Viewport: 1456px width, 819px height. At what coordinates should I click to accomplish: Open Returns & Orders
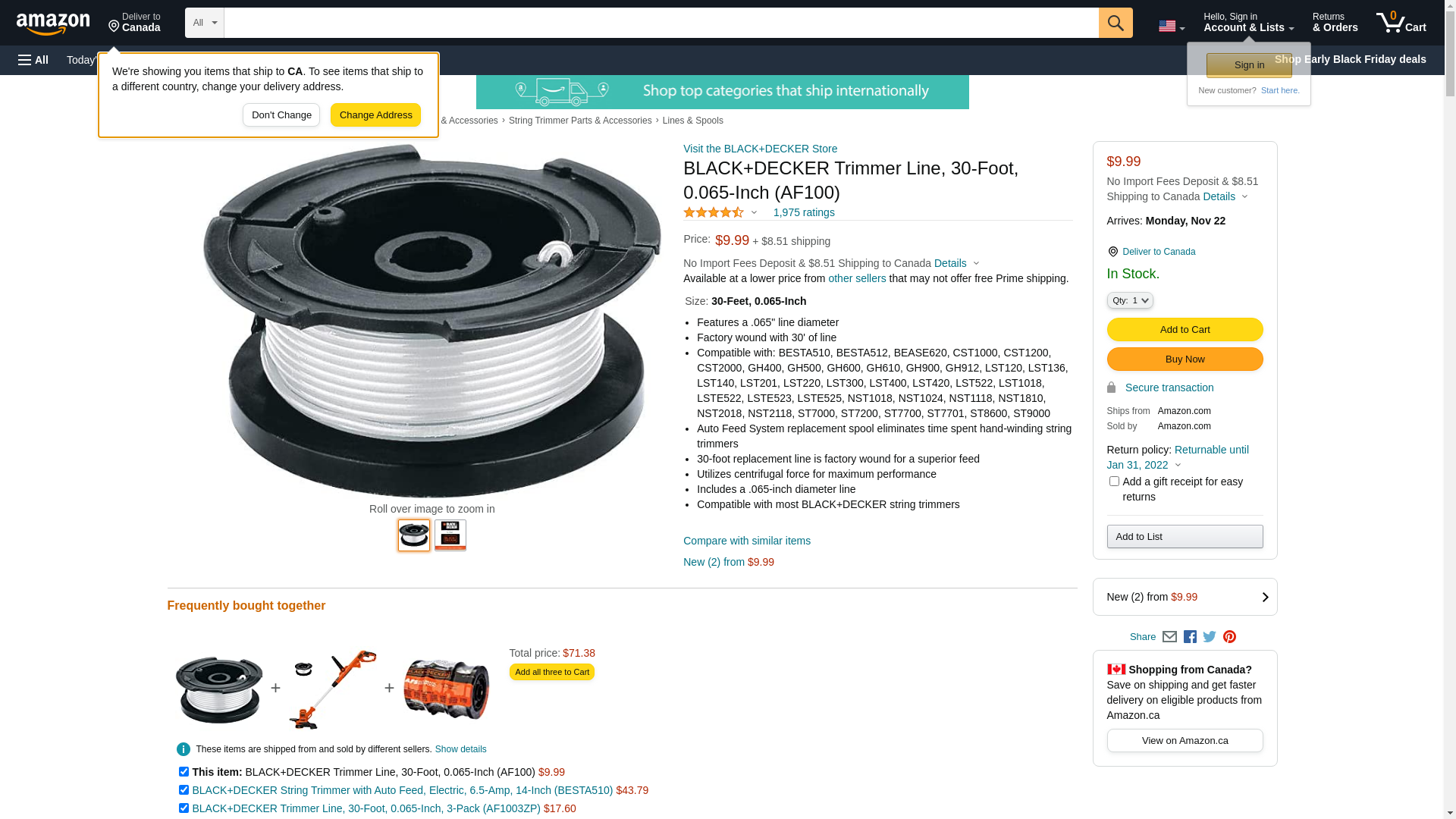[1335, 23]
